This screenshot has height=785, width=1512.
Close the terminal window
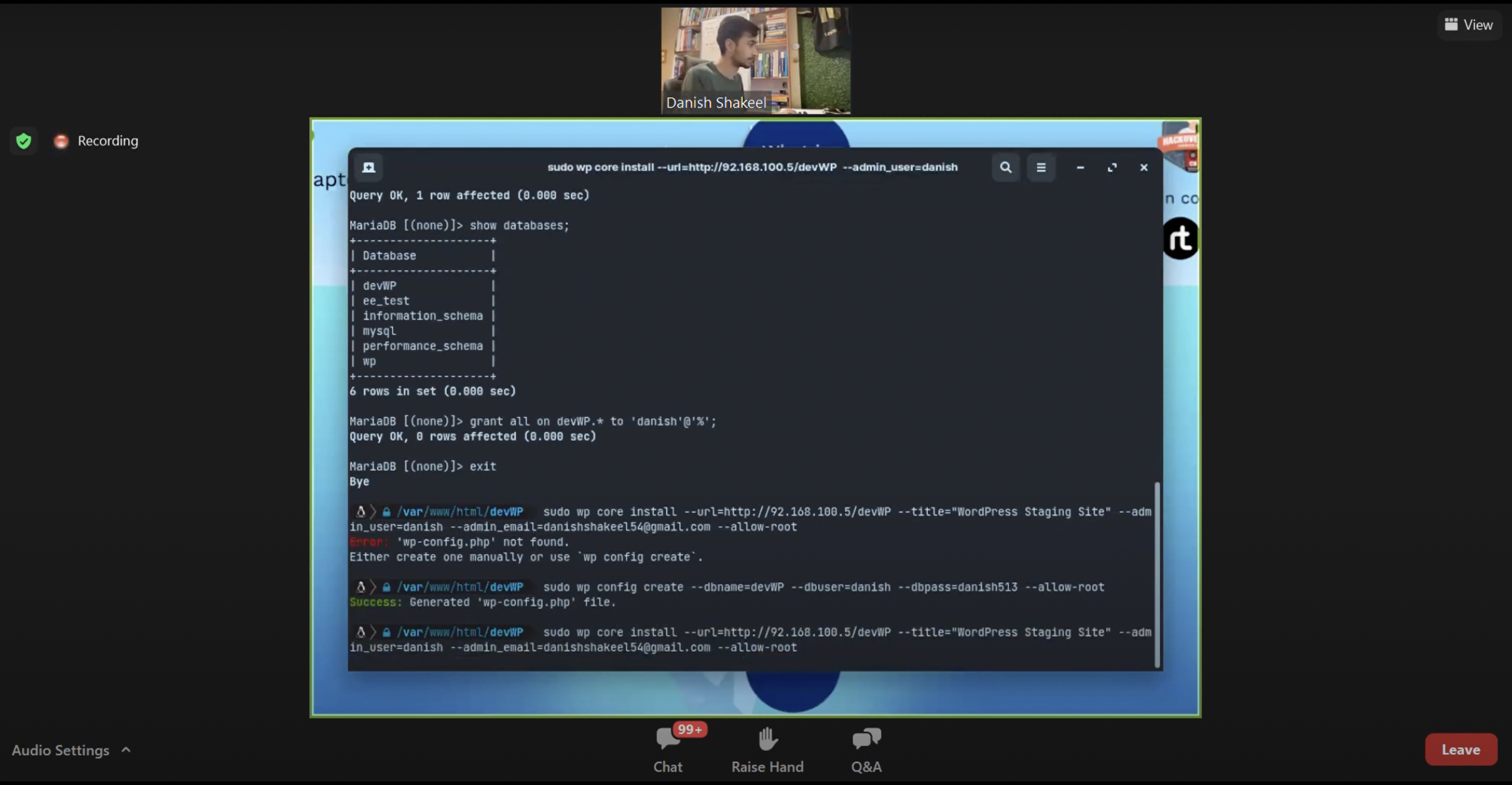pos(1143,167)
